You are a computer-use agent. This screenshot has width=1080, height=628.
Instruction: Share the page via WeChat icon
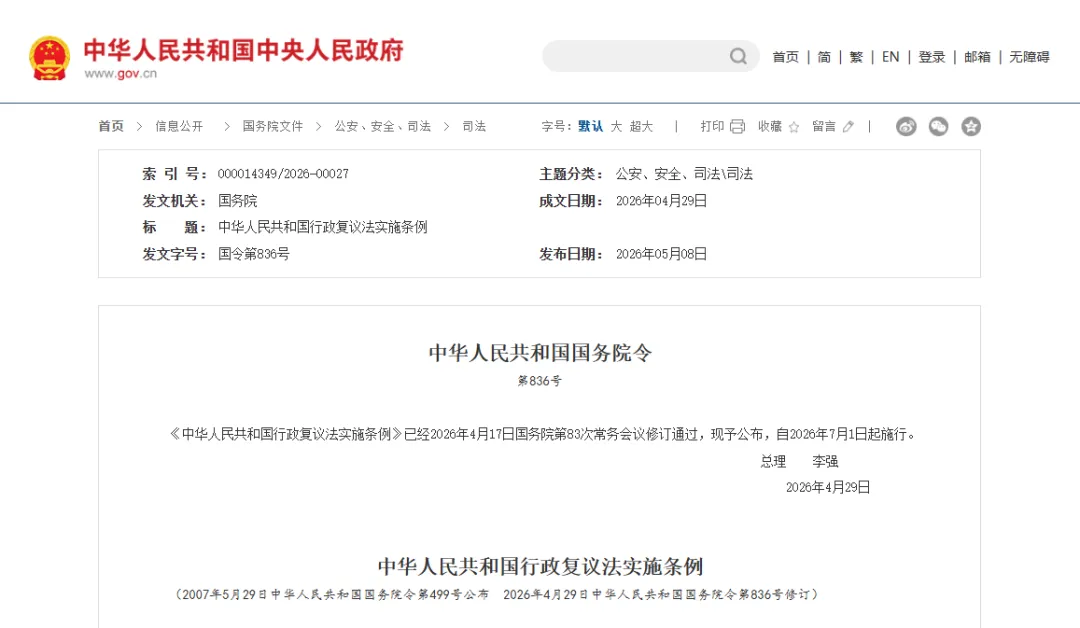938,126
